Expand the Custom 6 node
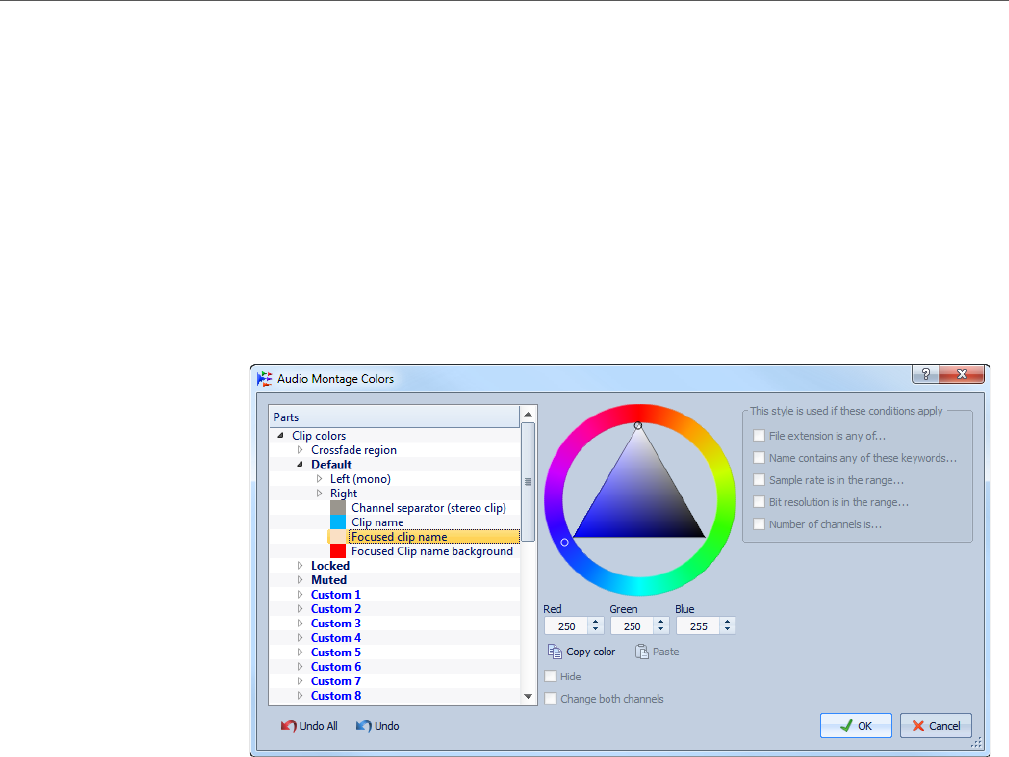This screenshot has height=757, width=1009. (300, 667)
